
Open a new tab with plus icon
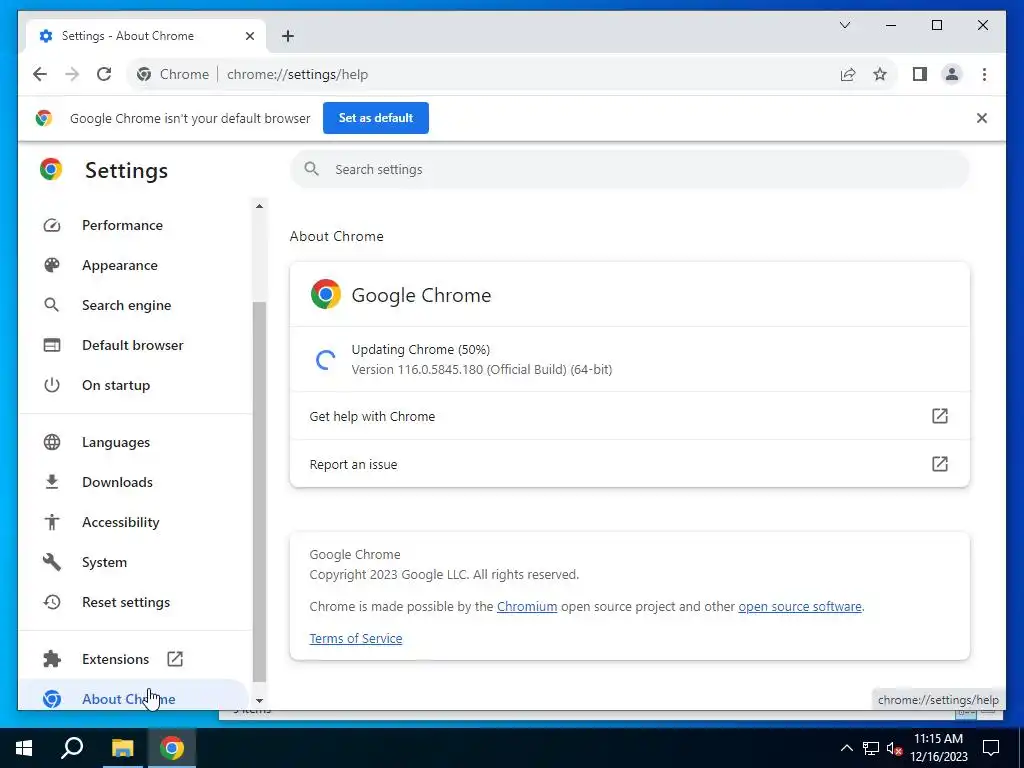pyautogui.click(x=287, y=36)
